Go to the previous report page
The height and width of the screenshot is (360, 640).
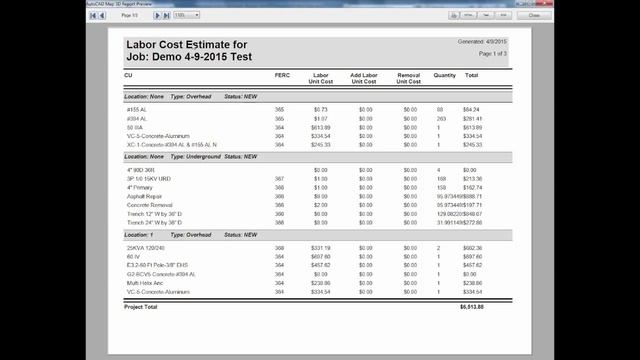[x=102, y=16]
